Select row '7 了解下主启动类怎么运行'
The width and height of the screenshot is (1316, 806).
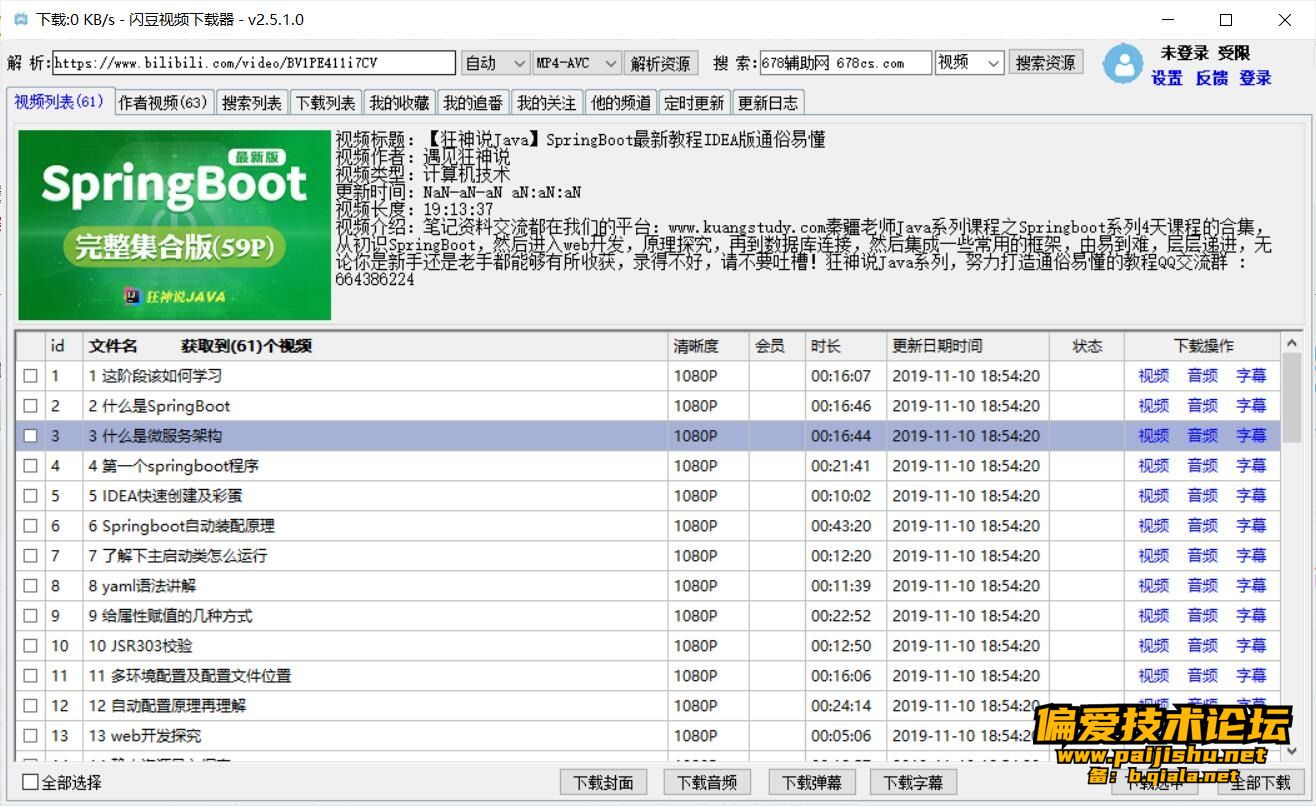click(x=648, y=556)
